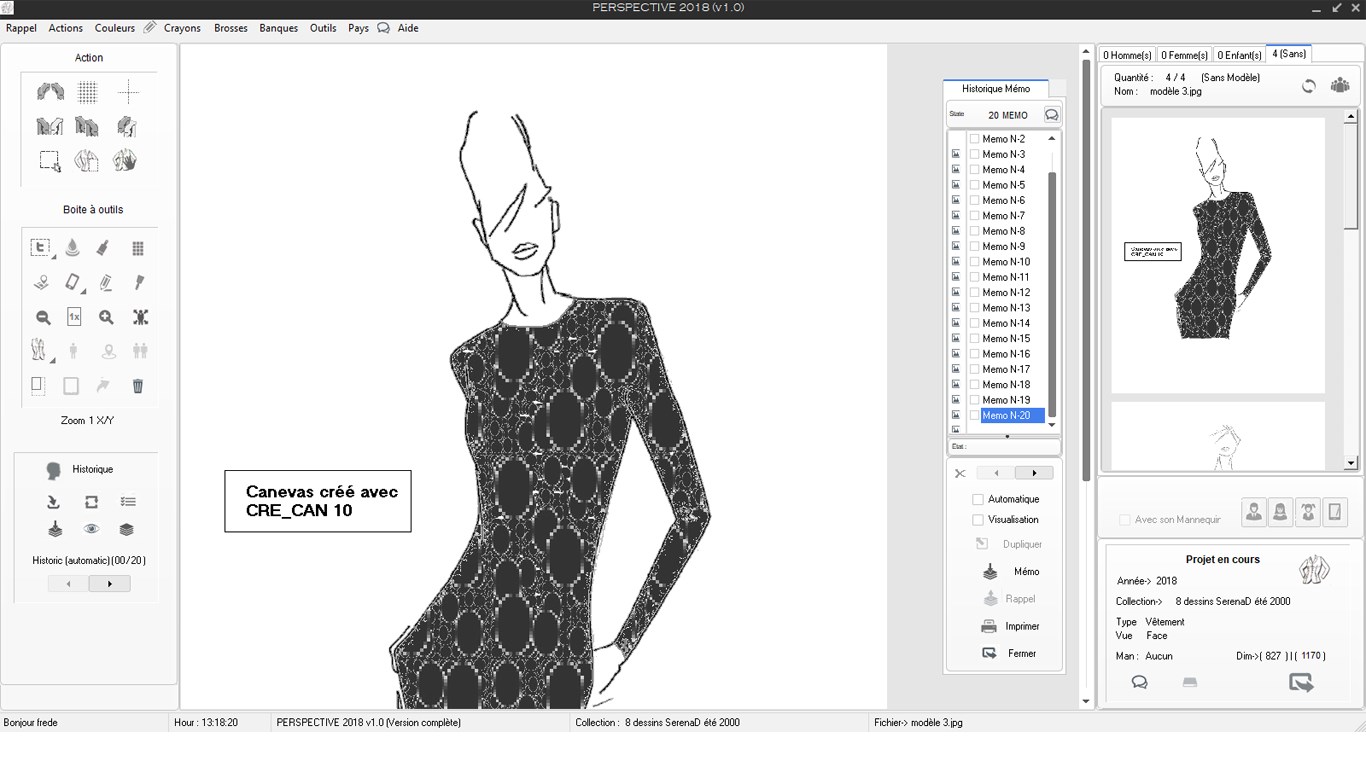Click the Imprimer button
Viewport: 1366px width, 768px height.
(1010, 626)
